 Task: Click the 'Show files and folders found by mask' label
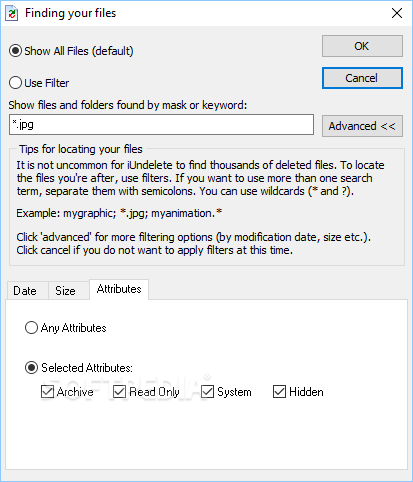click(128, 105)
